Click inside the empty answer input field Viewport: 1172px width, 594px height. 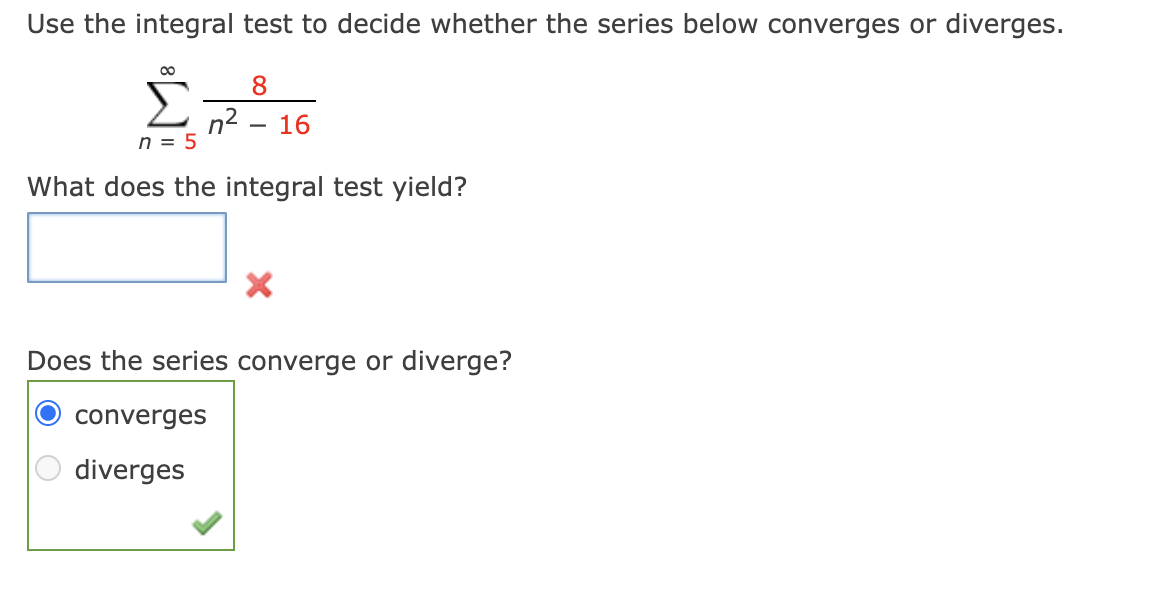(x=127, y=247)
